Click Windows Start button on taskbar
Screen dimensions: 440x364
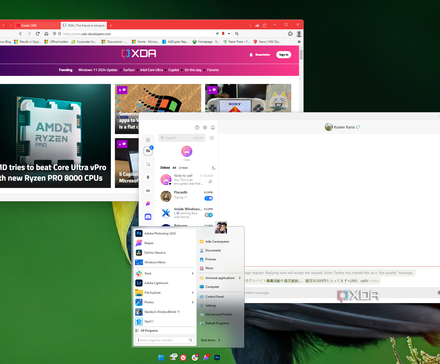[x=161, y=358]
